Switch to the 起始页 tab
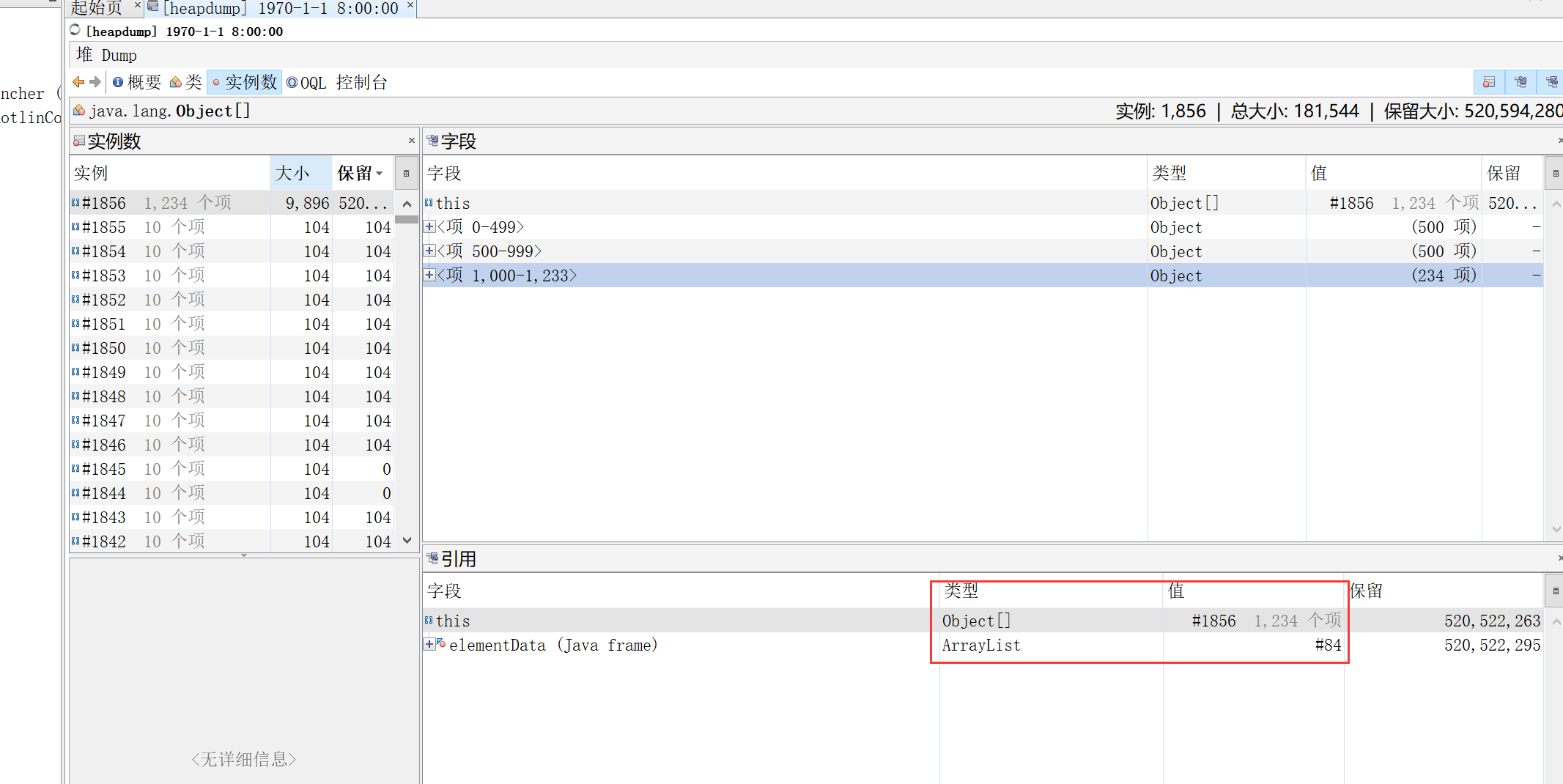Viewport: 1563px width, 784px height. pos(97,8)
